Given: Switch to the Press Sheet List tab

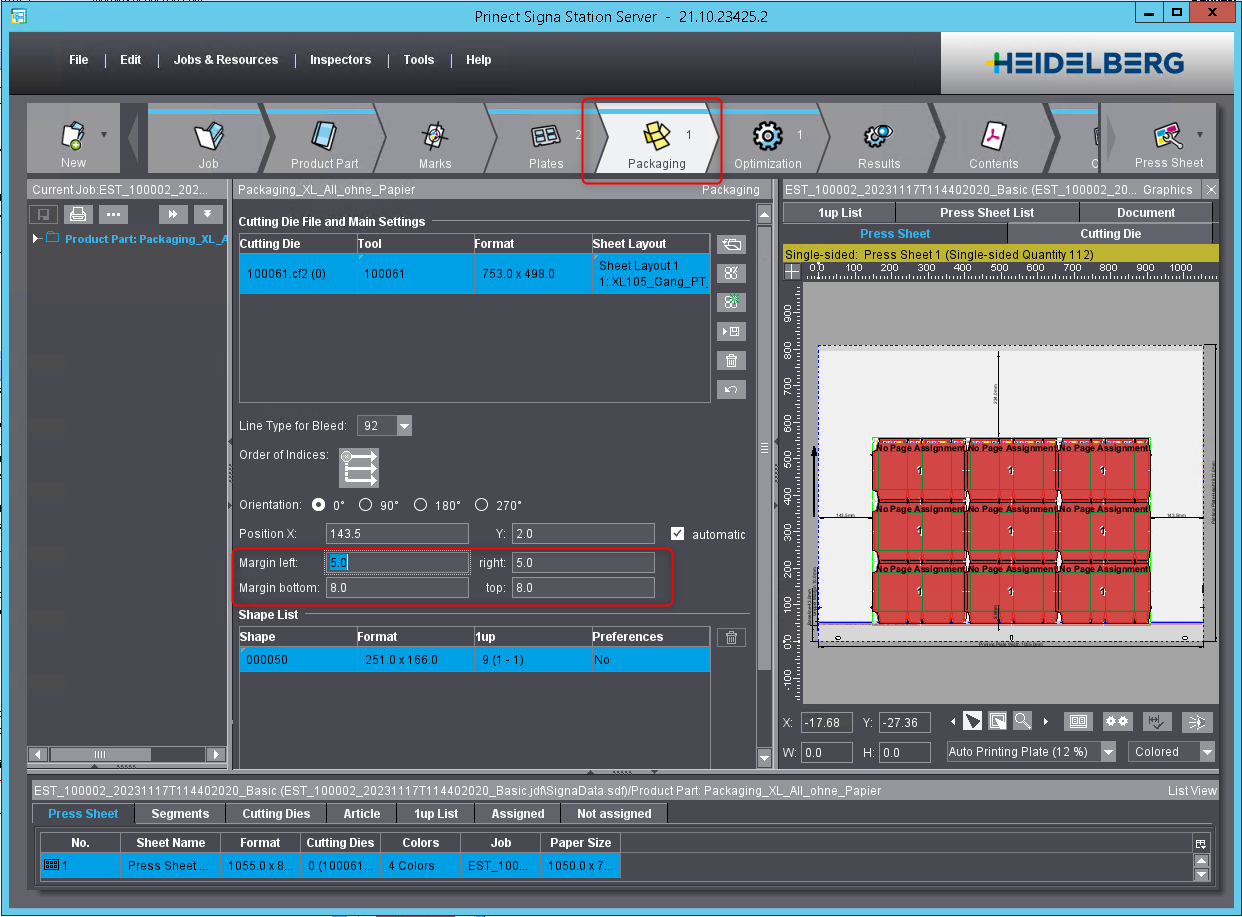Looking at the screenshot, I should click(988, 213).
